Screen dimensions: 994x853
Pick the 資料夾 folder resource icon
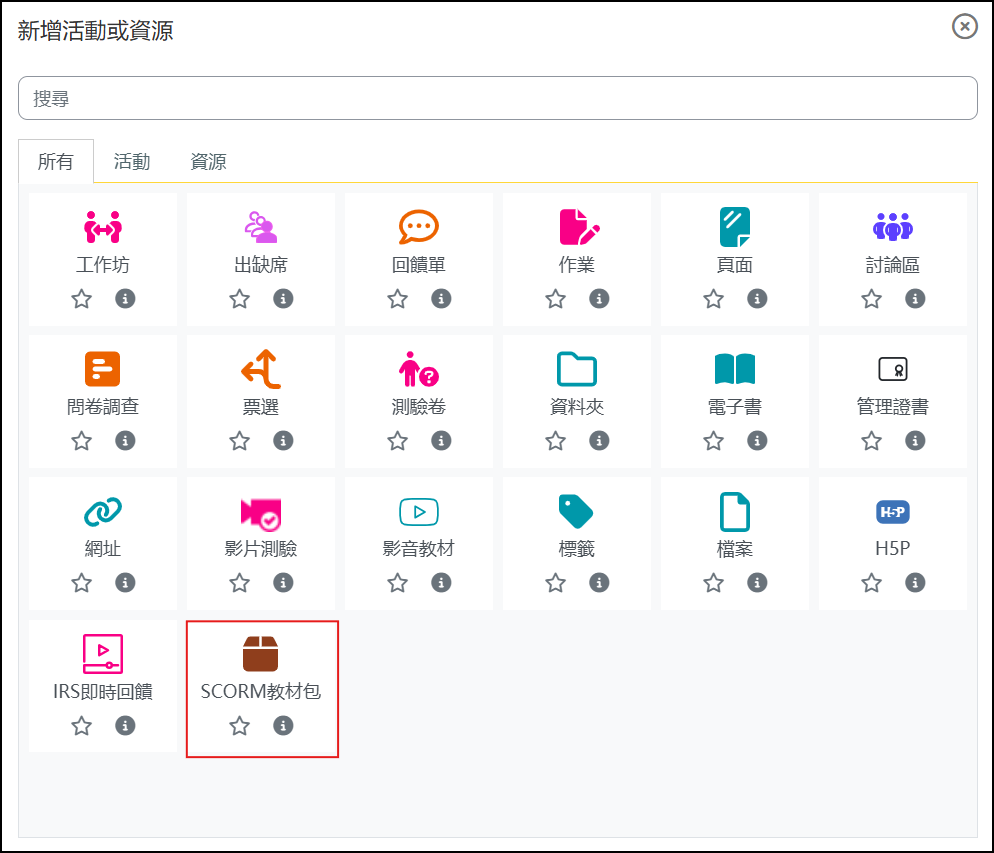click(576, 369)
